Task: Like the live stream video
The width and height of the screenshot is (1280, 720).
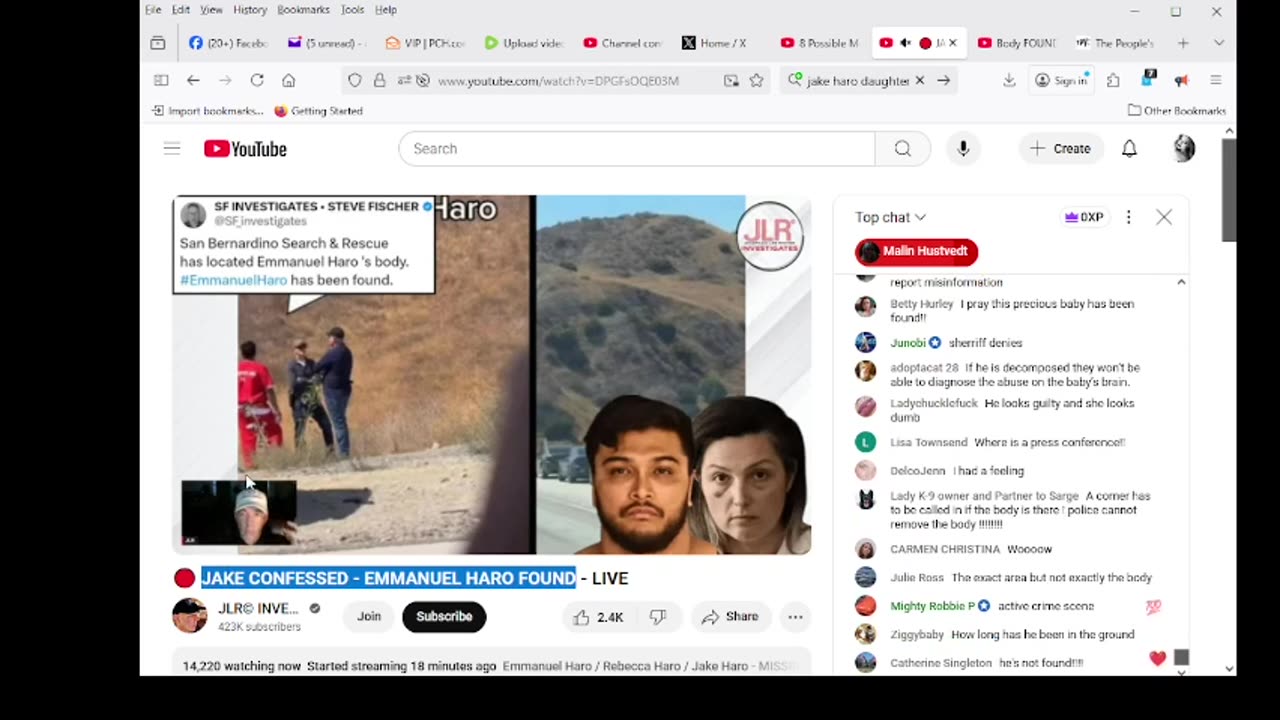Action: coord(598,617)
